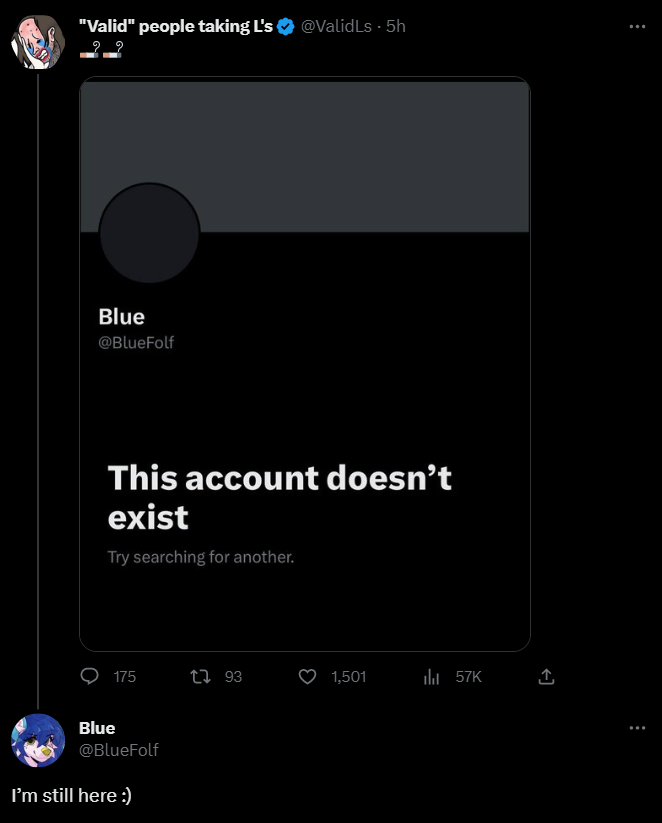Viewport: 662px width, 823px height.
Task: Expand the more options menu on Blue's reply
Action: coord(637,727)
